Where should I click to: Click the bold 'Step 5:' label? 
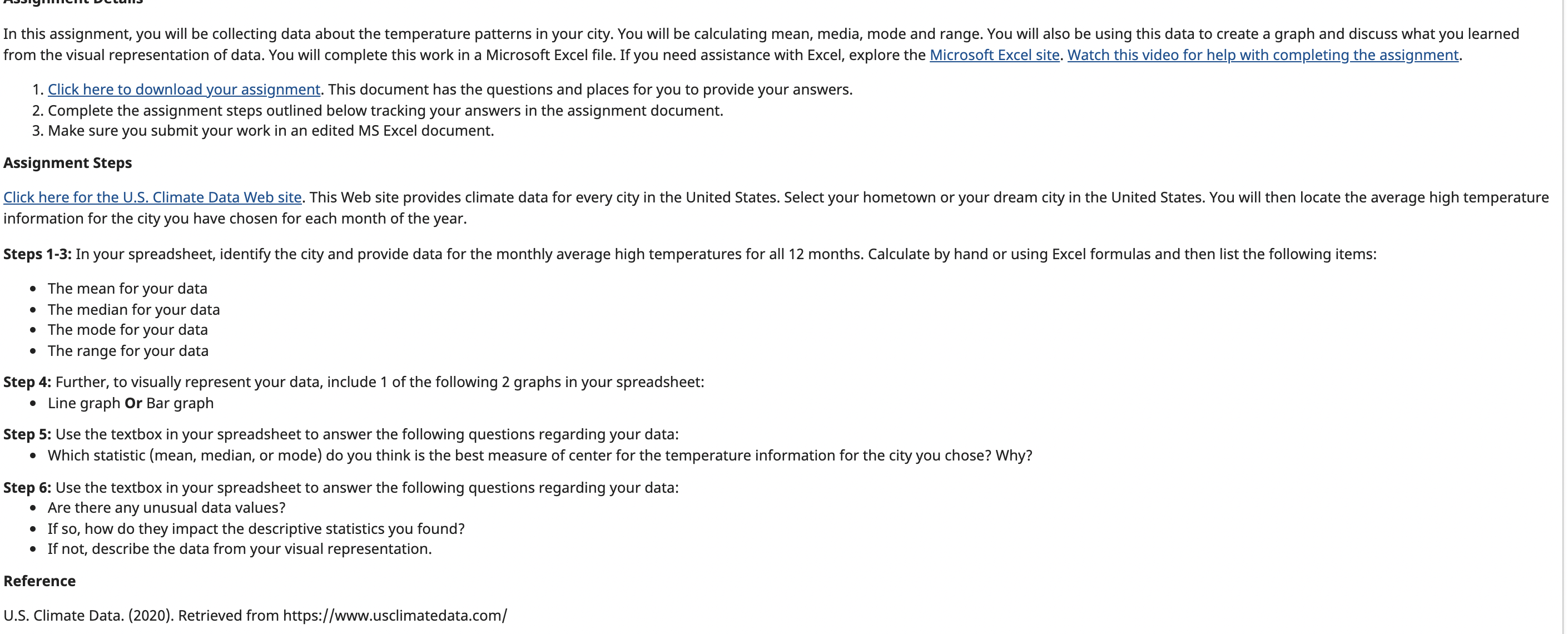pyautogui.click(x=27, y=434)
